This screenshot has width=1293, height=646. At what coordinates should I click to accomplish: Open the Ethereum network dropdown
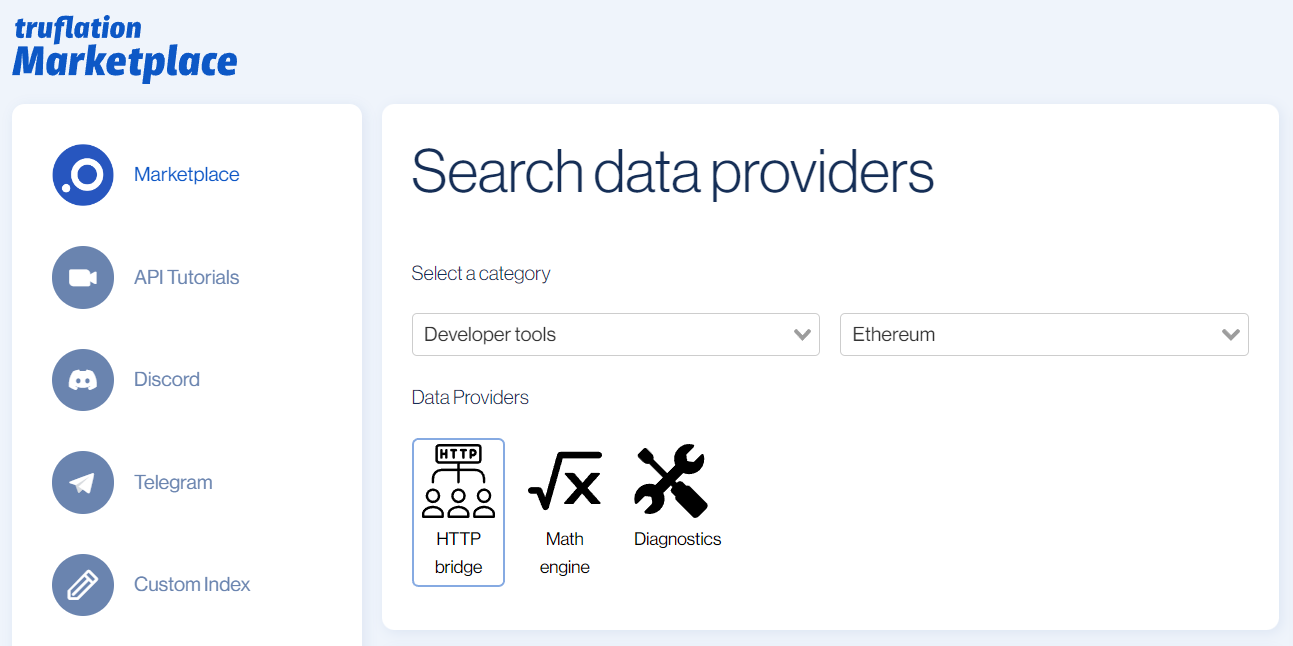[1044, 334]
